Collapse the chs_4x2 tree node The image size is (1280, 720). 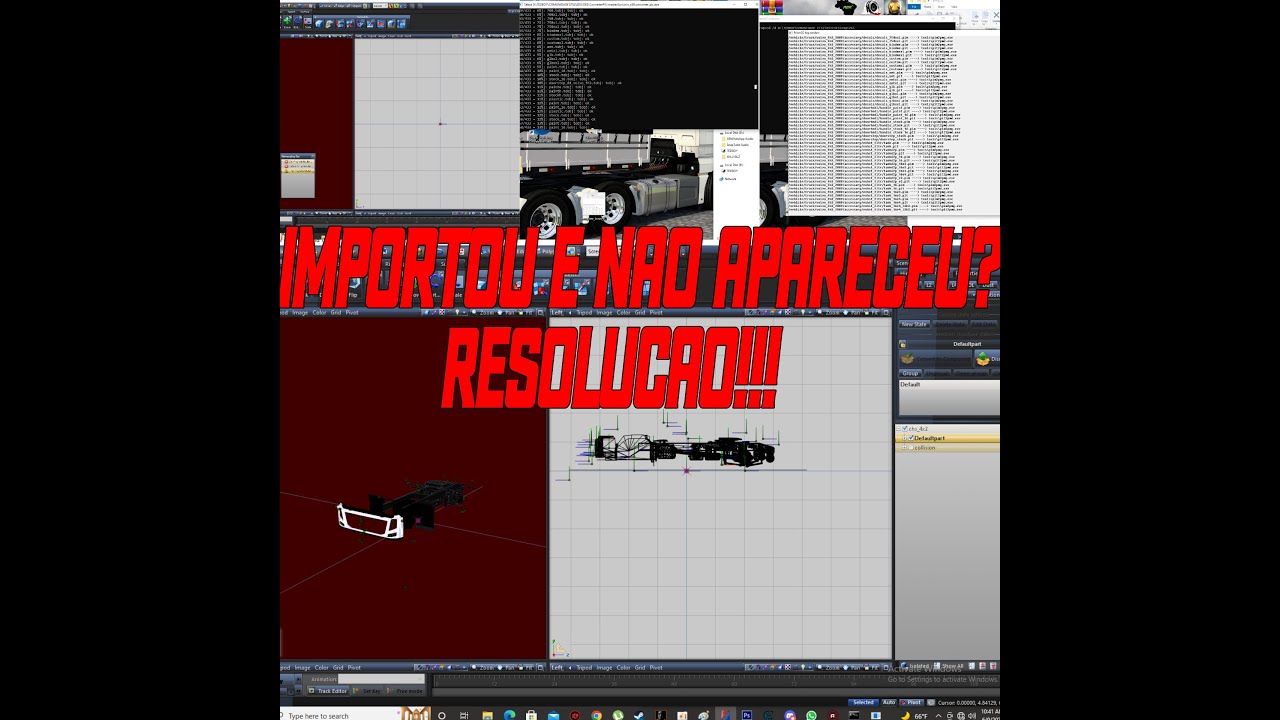pyautogui.click(x=898, y=429)
